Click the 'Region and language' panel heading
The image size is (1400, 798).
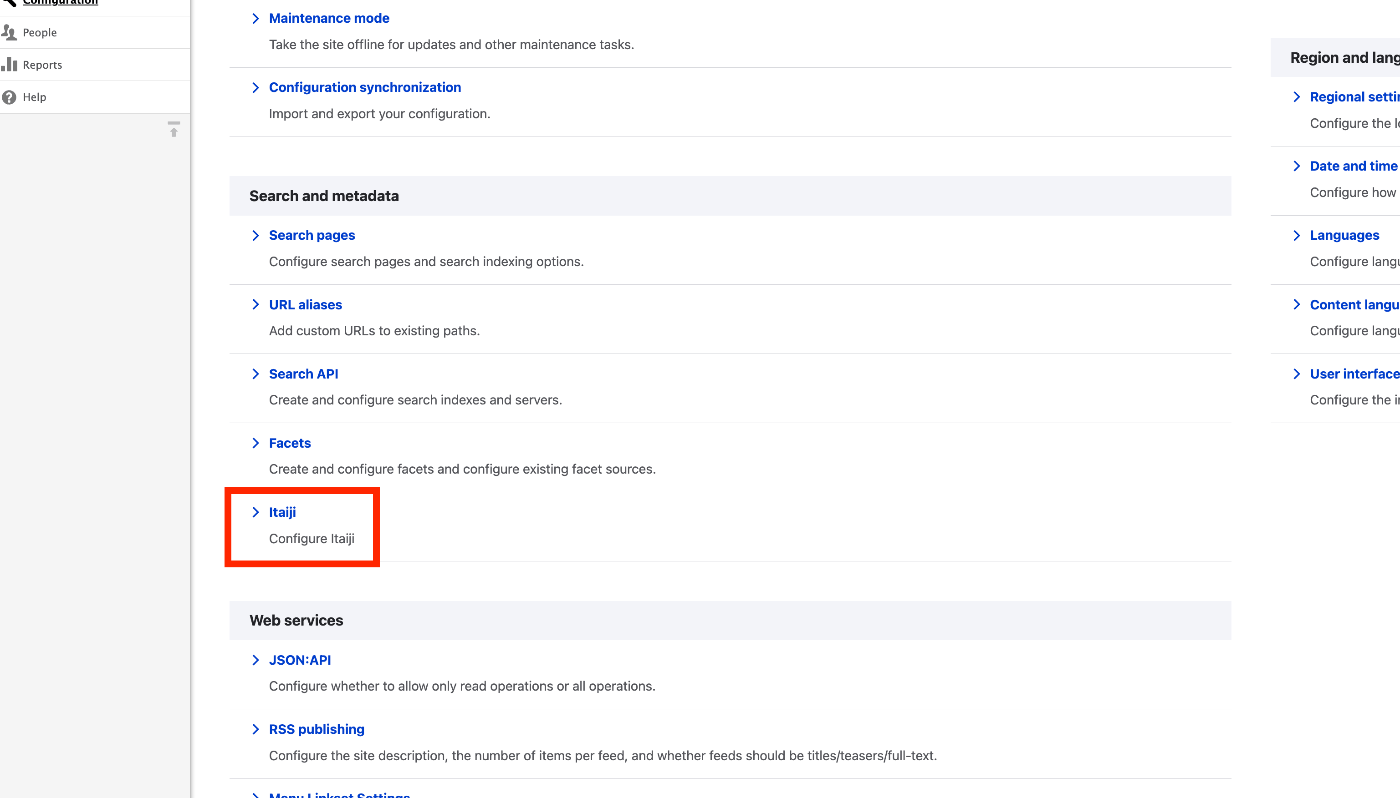pyautogui.click(x=1345, y=57)
